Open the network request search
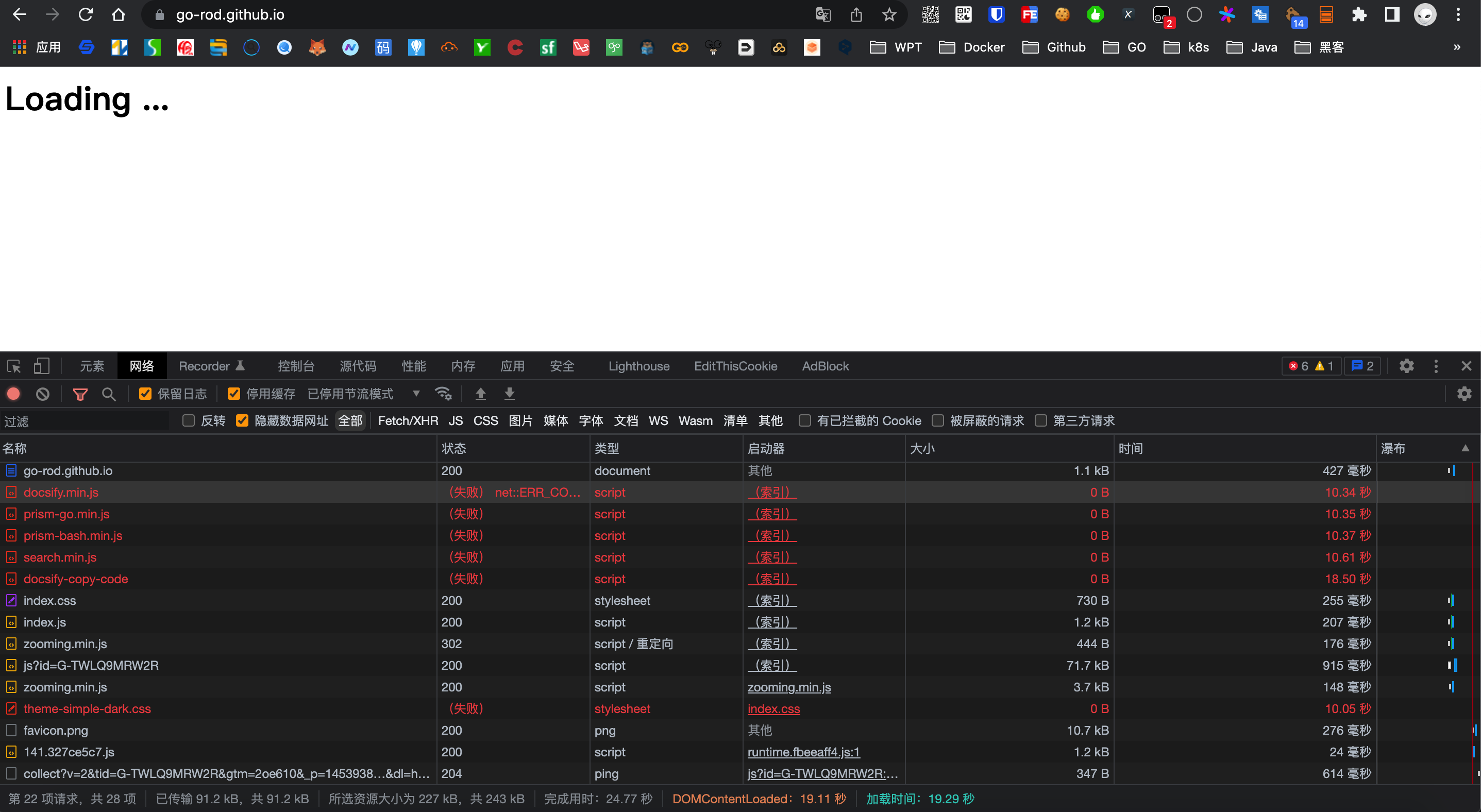The height and width of the screenshot is (812, 1481). tap(109, 394)
